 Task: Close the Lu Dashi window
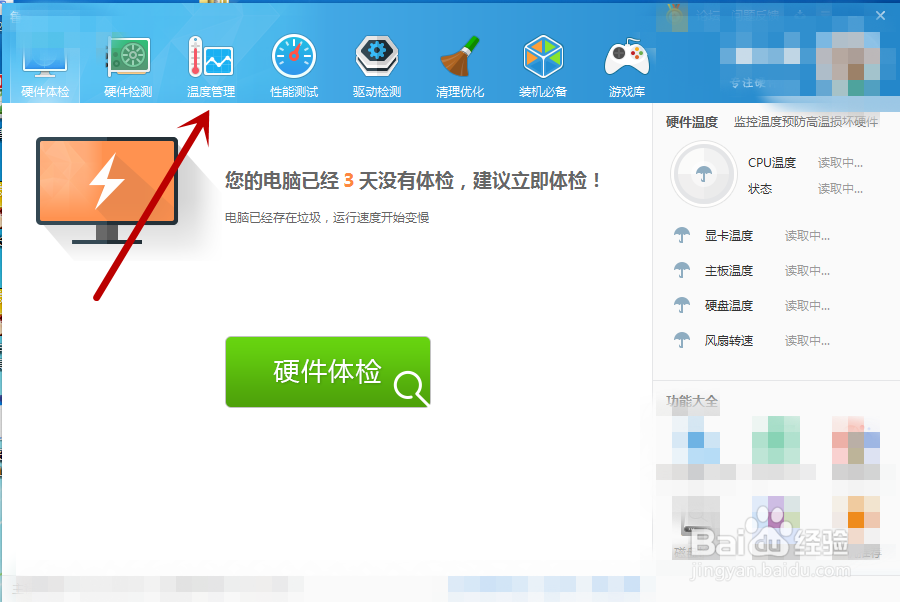tap(880, 15)
